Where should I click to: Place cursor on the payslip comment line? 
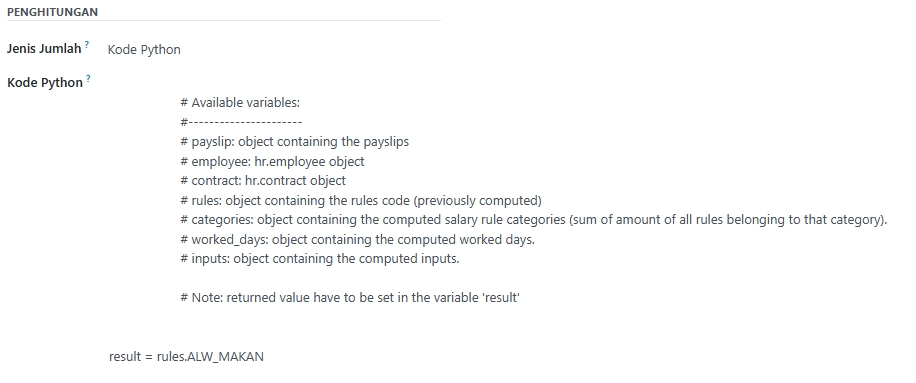click(x=294, y=142)
